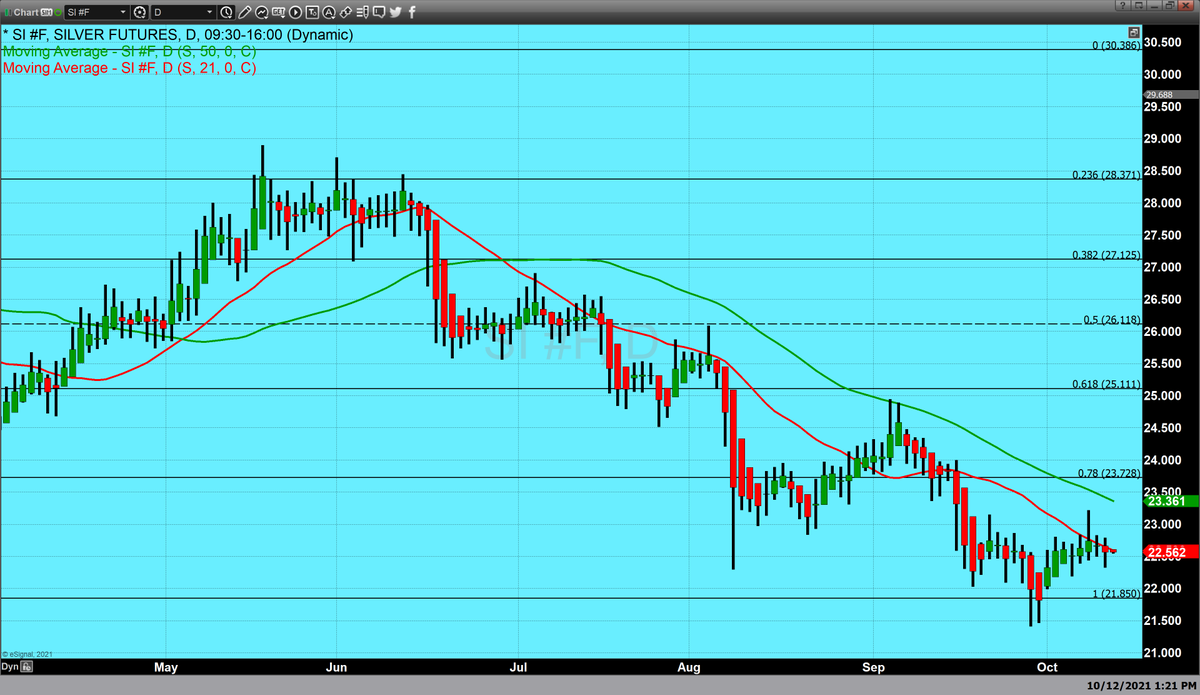Screen dimensions: 1200x695
Task: Open the chat bubble icon
Action: coord(379,12)
